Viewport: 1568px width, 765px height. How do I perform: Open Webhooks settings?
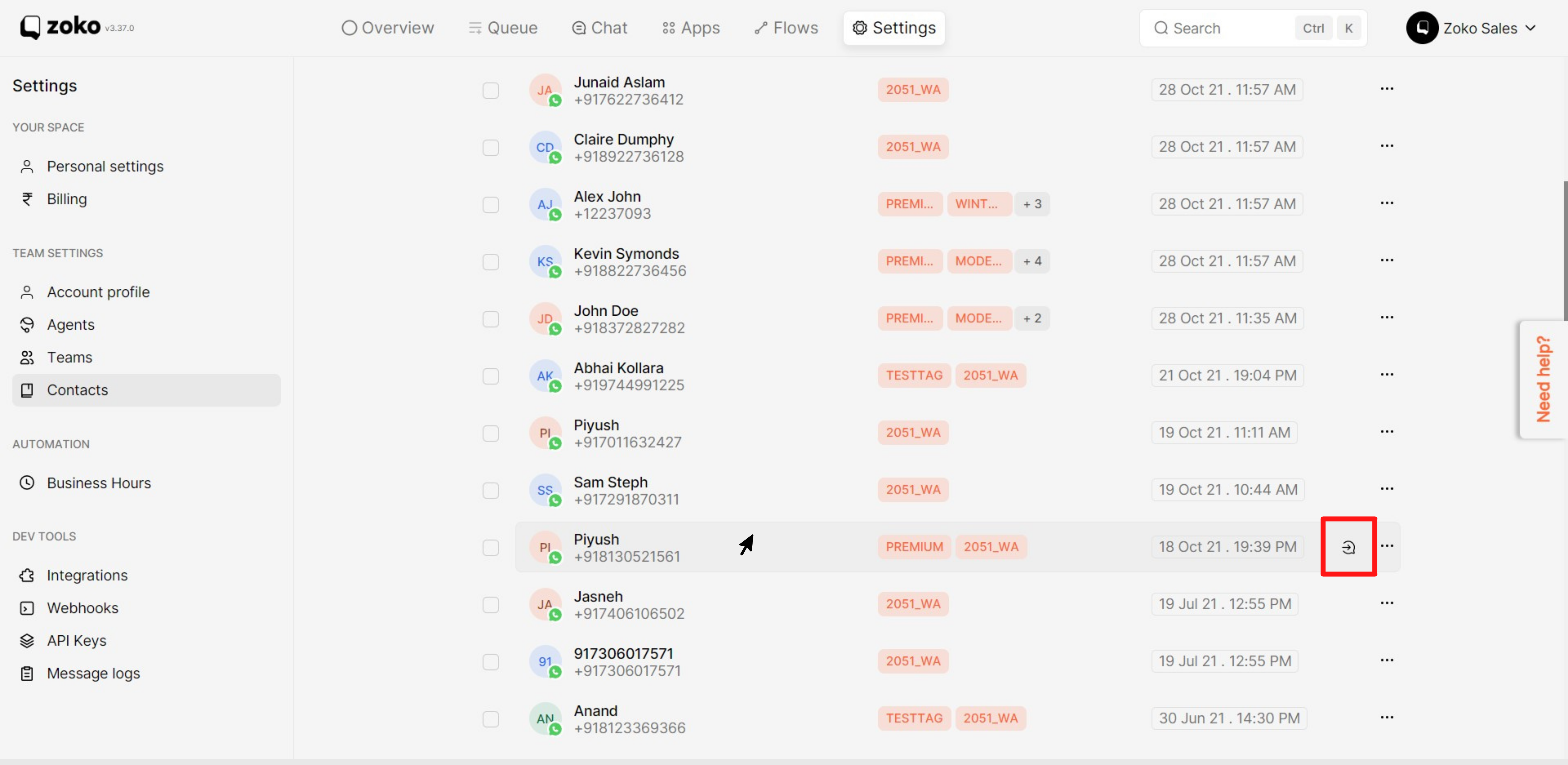tap(146, 608)
